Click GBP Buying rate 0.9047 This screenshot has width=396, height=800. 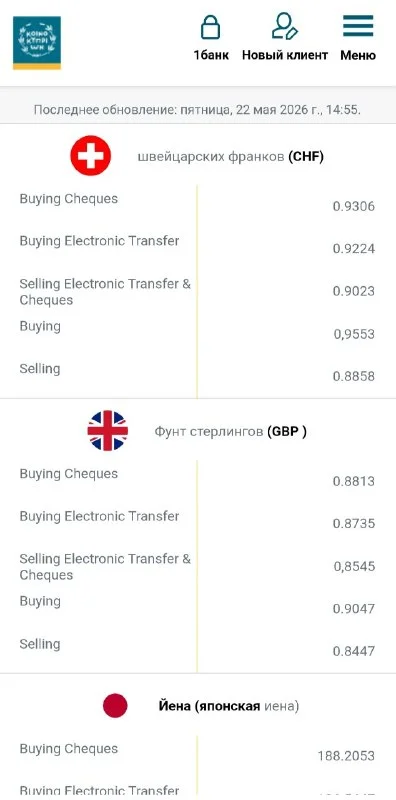(x=354, y=609)
